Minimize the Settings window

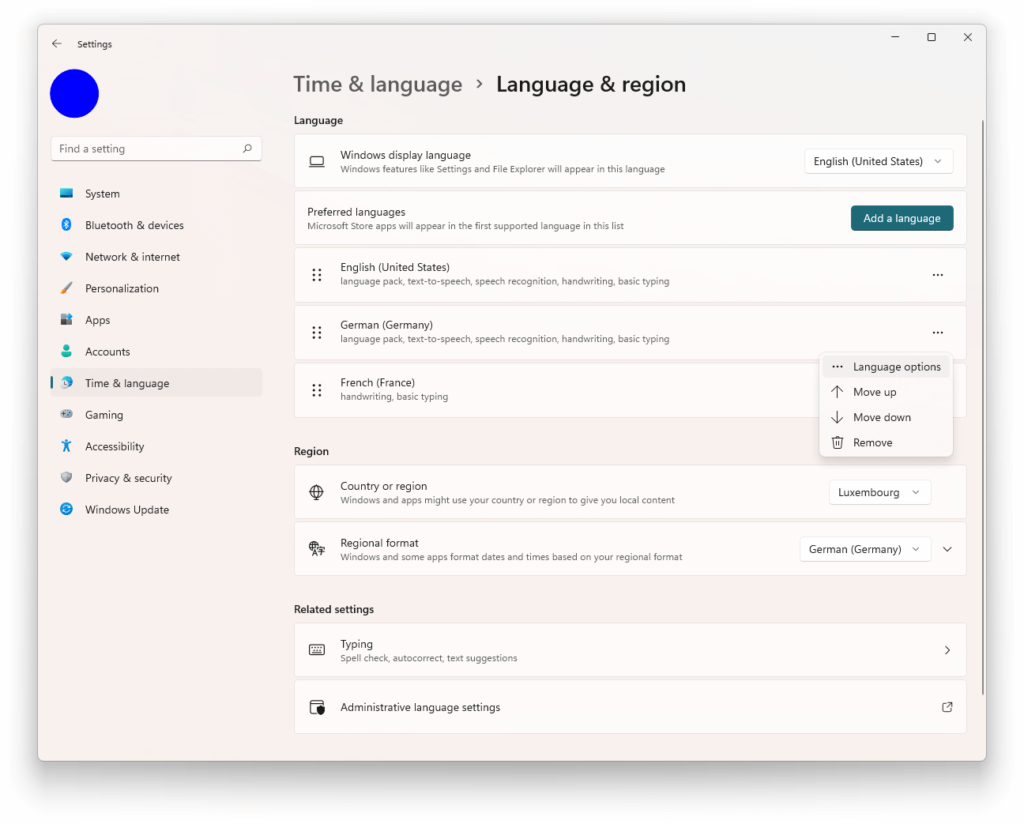(895, 37)
